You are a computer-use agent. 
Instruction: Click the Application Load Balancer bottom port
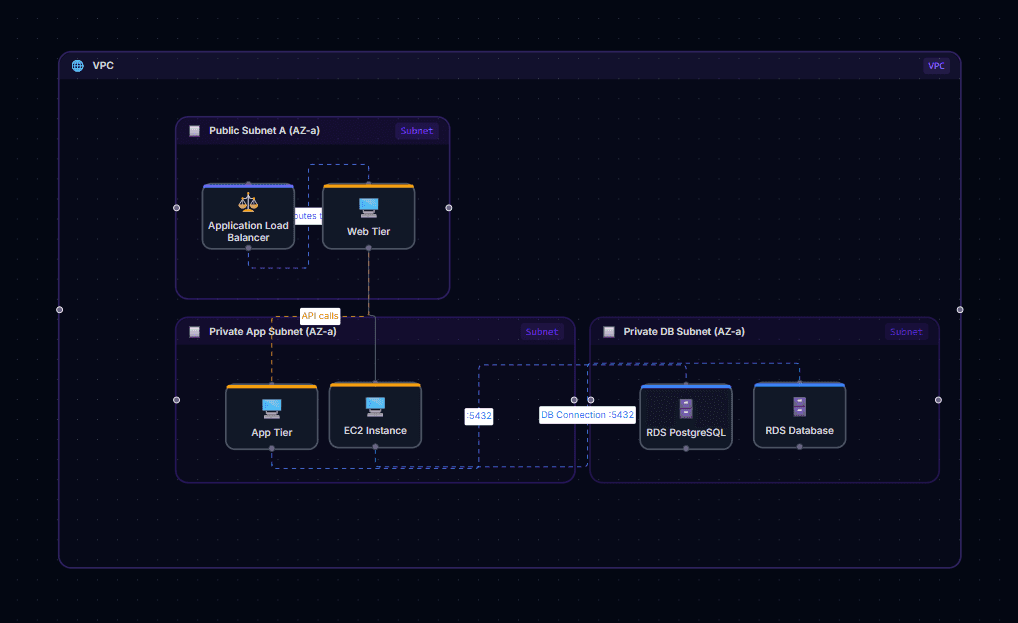248,248
